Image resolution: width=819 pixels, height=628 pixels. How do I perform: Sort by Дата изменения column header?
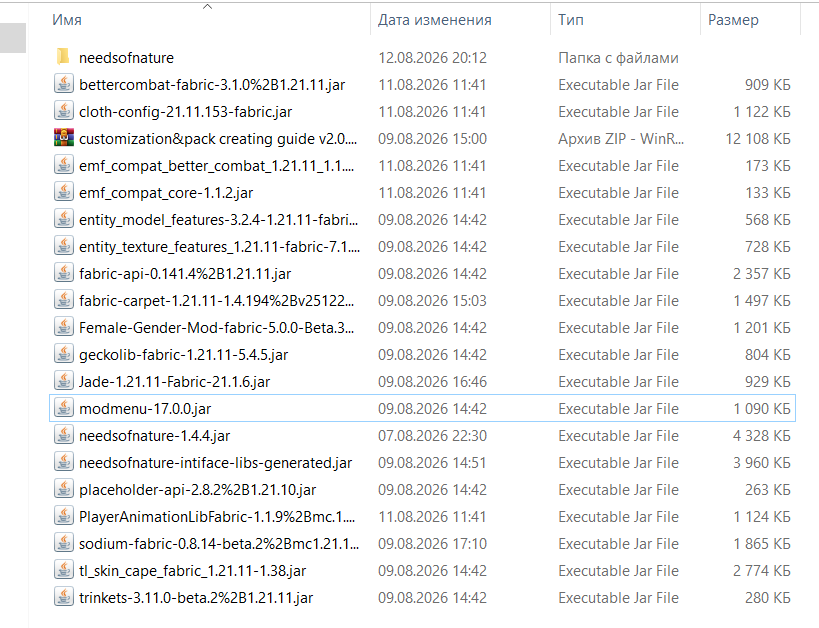pos(435,20)
